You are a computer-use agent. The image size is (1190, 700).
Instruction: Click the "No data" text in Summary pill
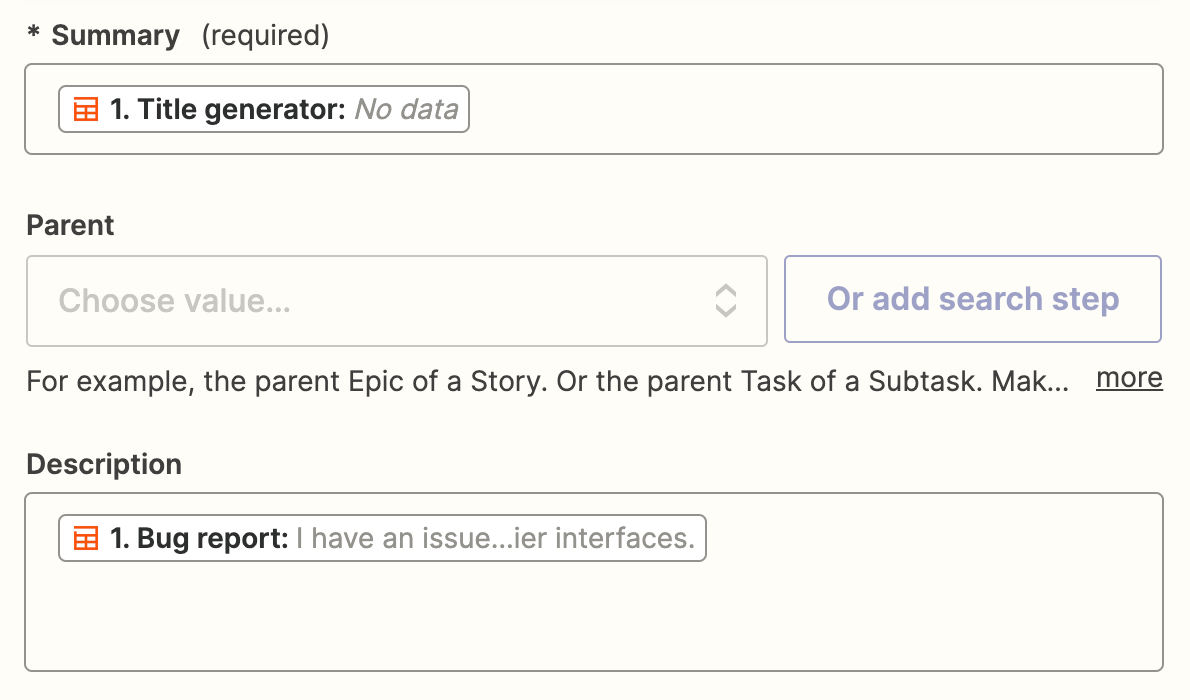pyautogui.click(x=406, y=110)
